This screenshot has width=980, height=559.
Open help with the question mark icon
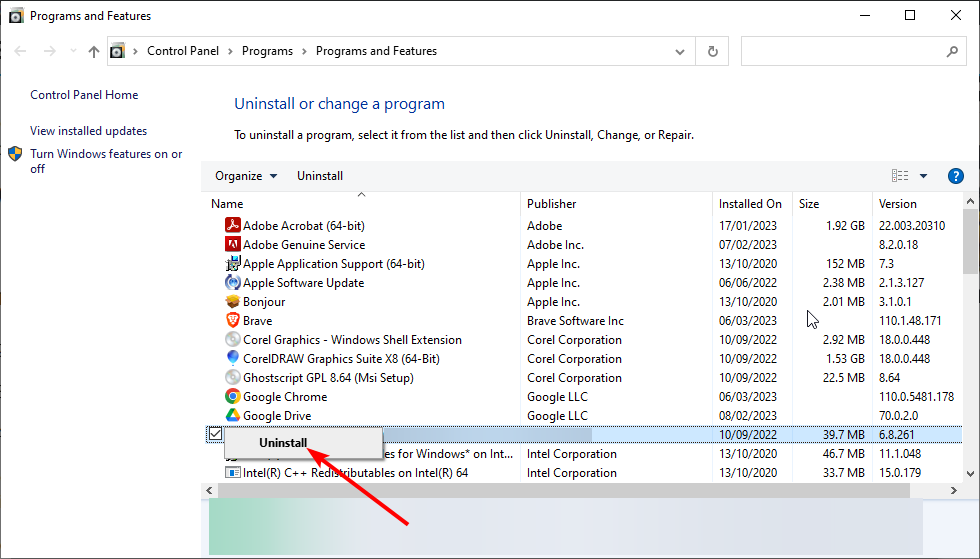click(x=956, y=176)
